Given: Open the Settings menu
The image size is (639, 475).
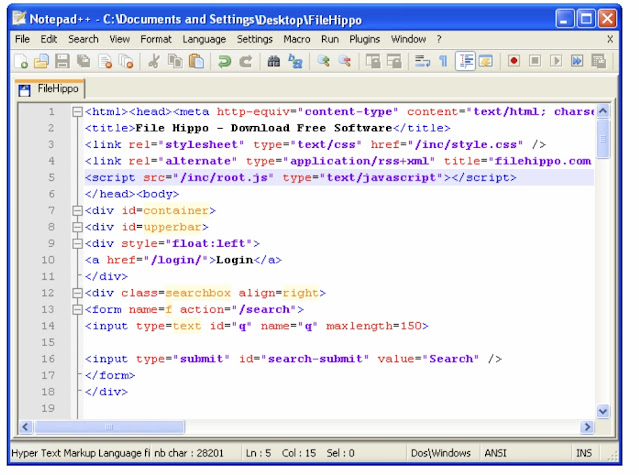Looking at the screenshot, I should [255, 40].
